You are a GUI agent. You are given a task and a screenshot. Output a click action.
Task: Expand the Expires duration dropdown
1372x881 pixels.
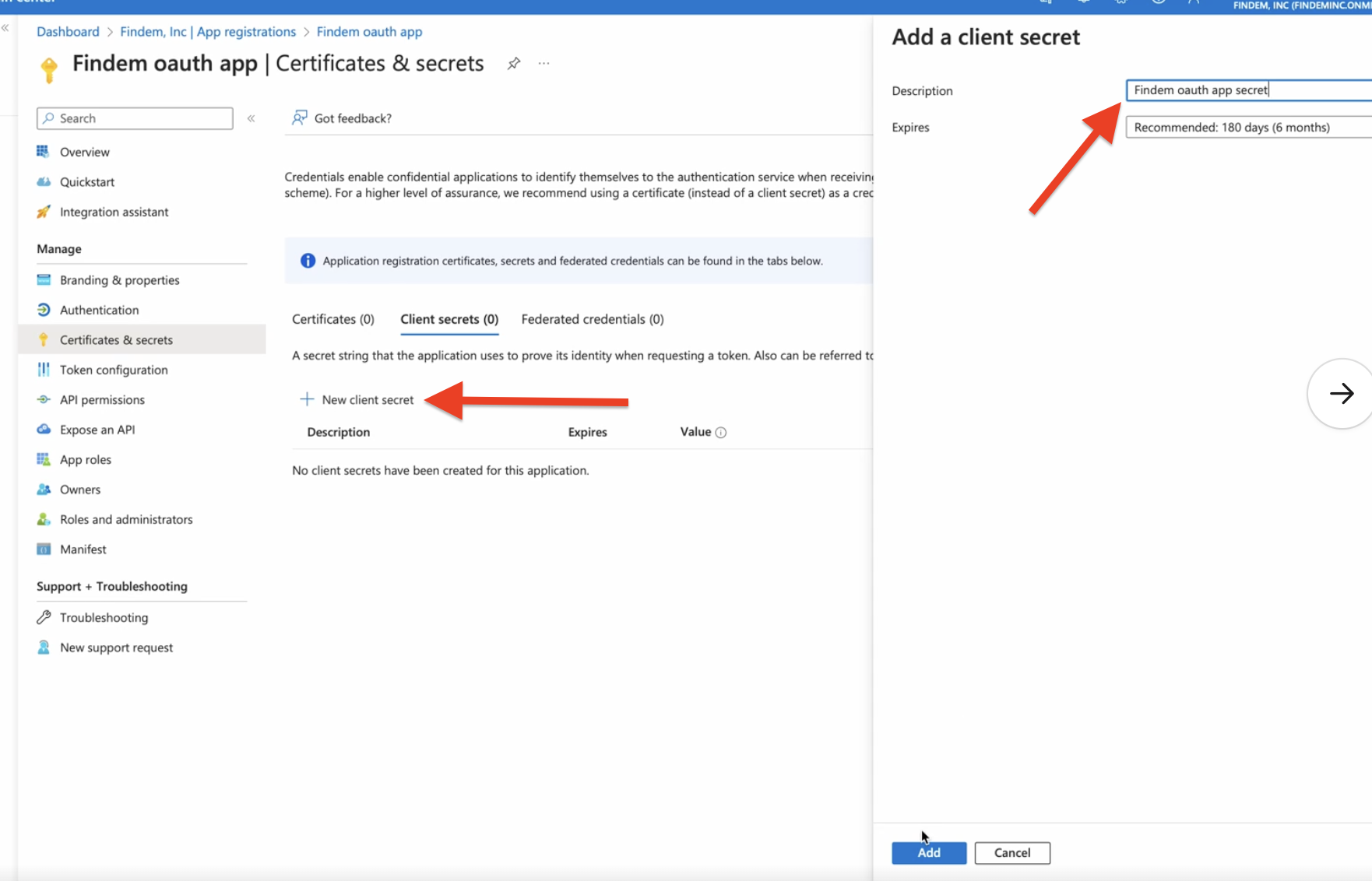(1248, 127)
